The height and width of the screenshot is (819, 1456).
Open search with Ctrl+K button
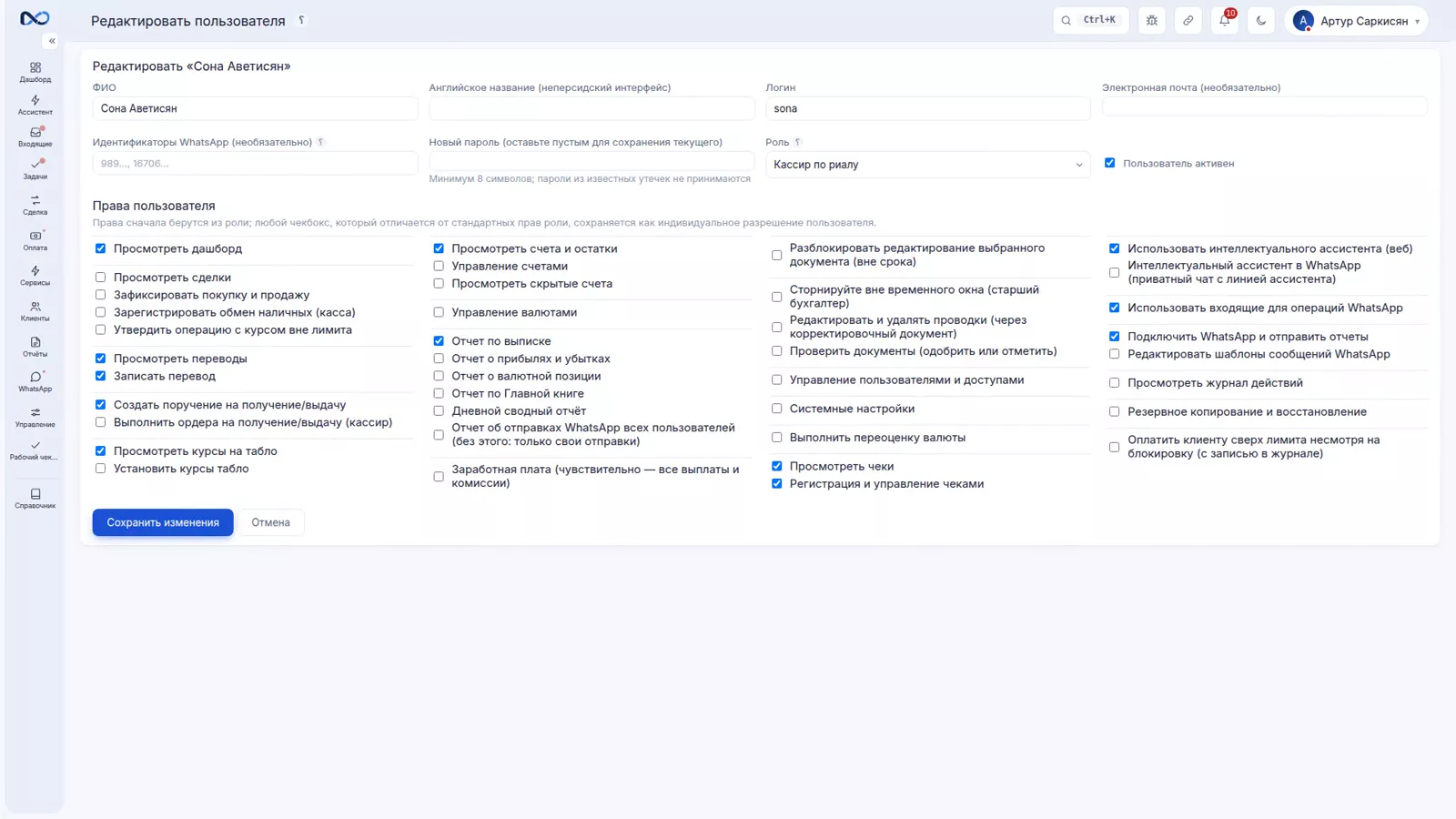[1090, 20]
